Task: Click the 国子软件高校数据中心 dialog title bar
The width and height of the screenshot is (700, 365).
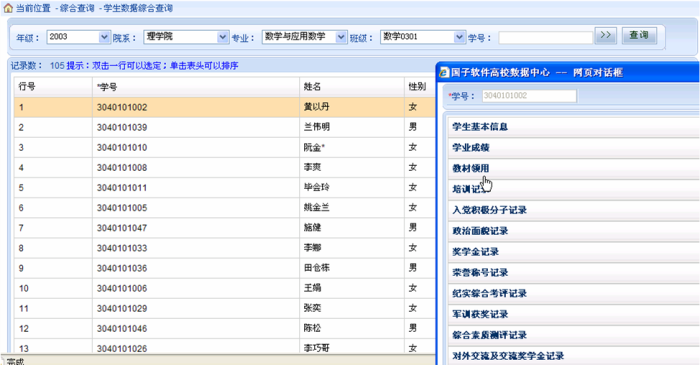Action: point(568,72)
